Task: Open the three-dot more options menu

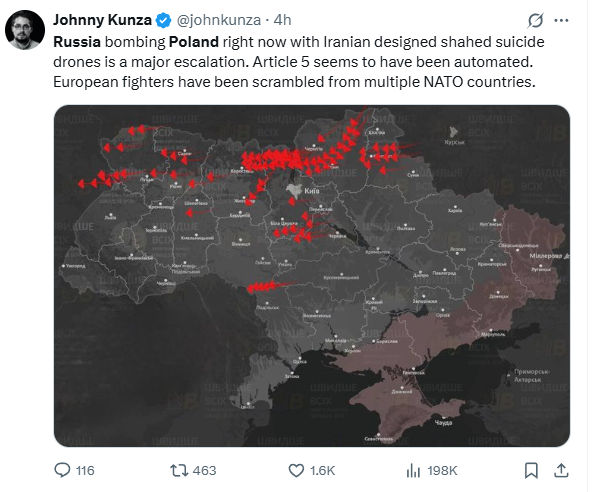Action: pos(561,20)
